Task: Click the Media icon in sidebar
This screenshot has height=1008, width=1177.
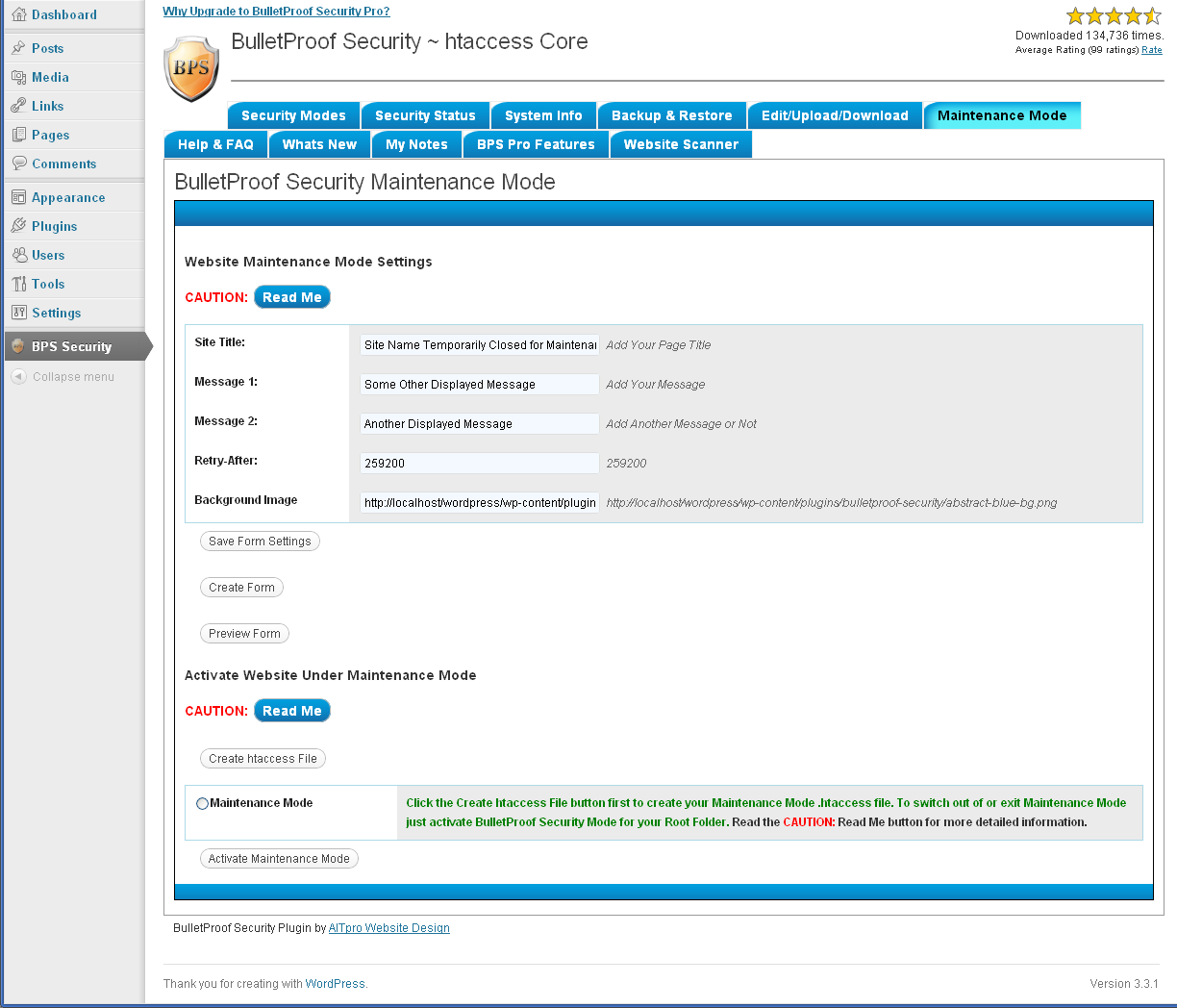Action: click(19, 77)
